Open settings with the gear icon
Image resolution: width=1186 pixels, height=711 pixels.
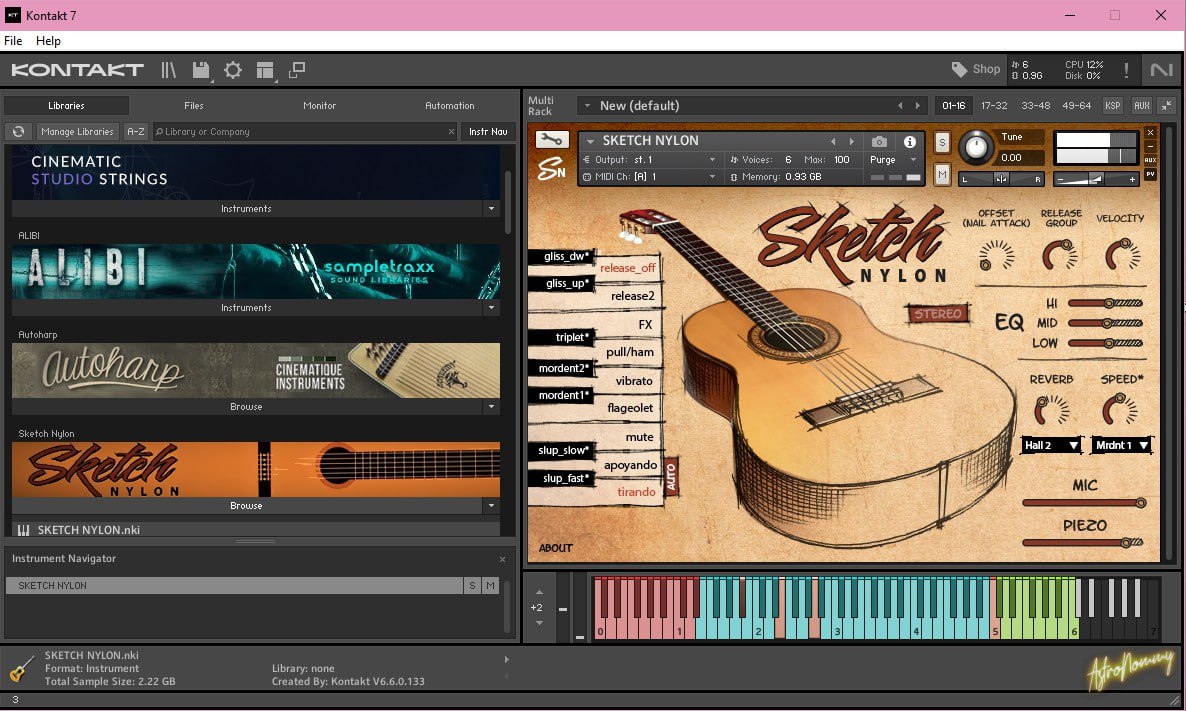click(x=233, y=70)
